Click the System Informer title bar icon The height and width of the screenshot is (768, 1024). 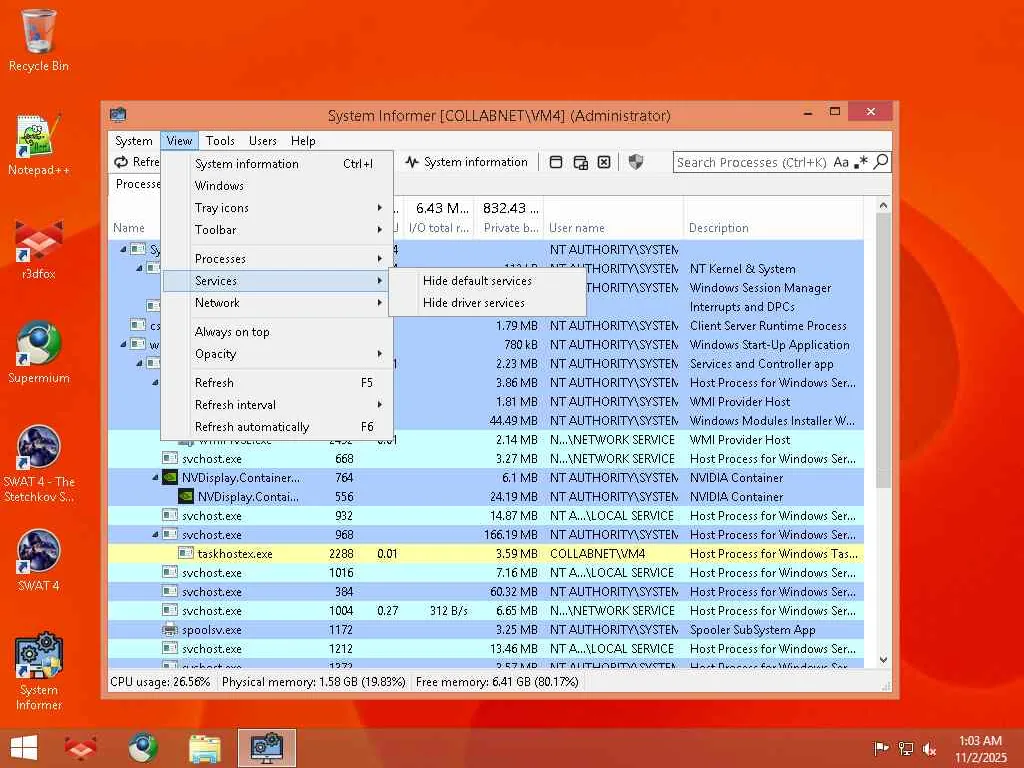click(118, 115)
